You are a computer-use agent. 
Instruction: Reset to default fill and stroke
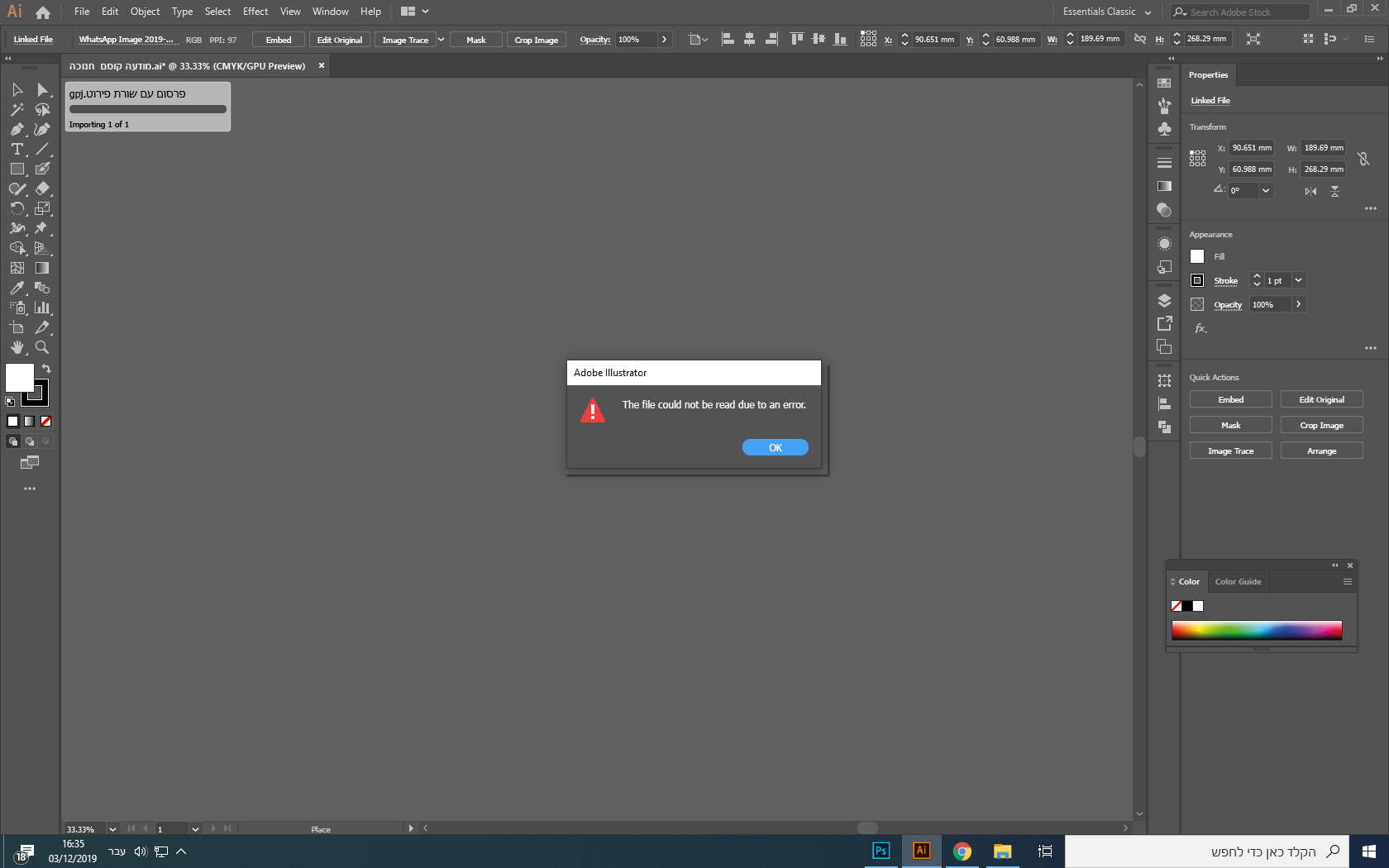pos(10,402)
